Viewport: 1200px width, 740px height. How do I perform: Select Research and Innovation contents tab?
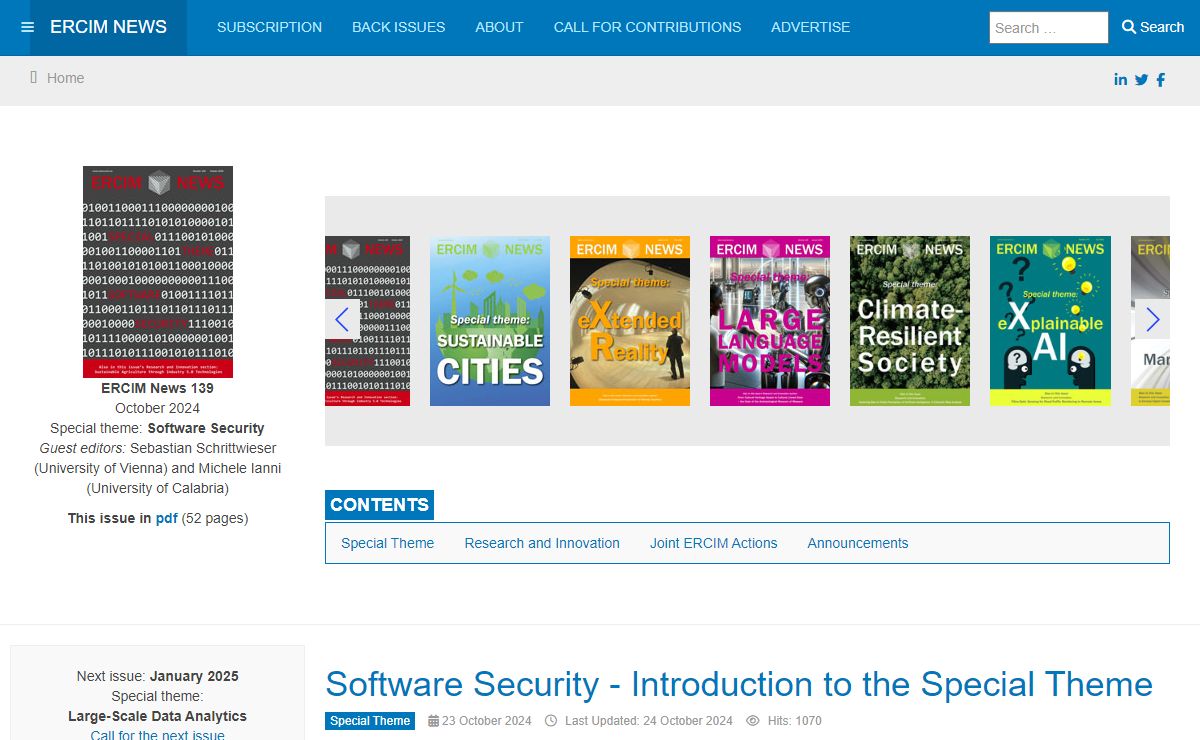[x=542, y=543]
